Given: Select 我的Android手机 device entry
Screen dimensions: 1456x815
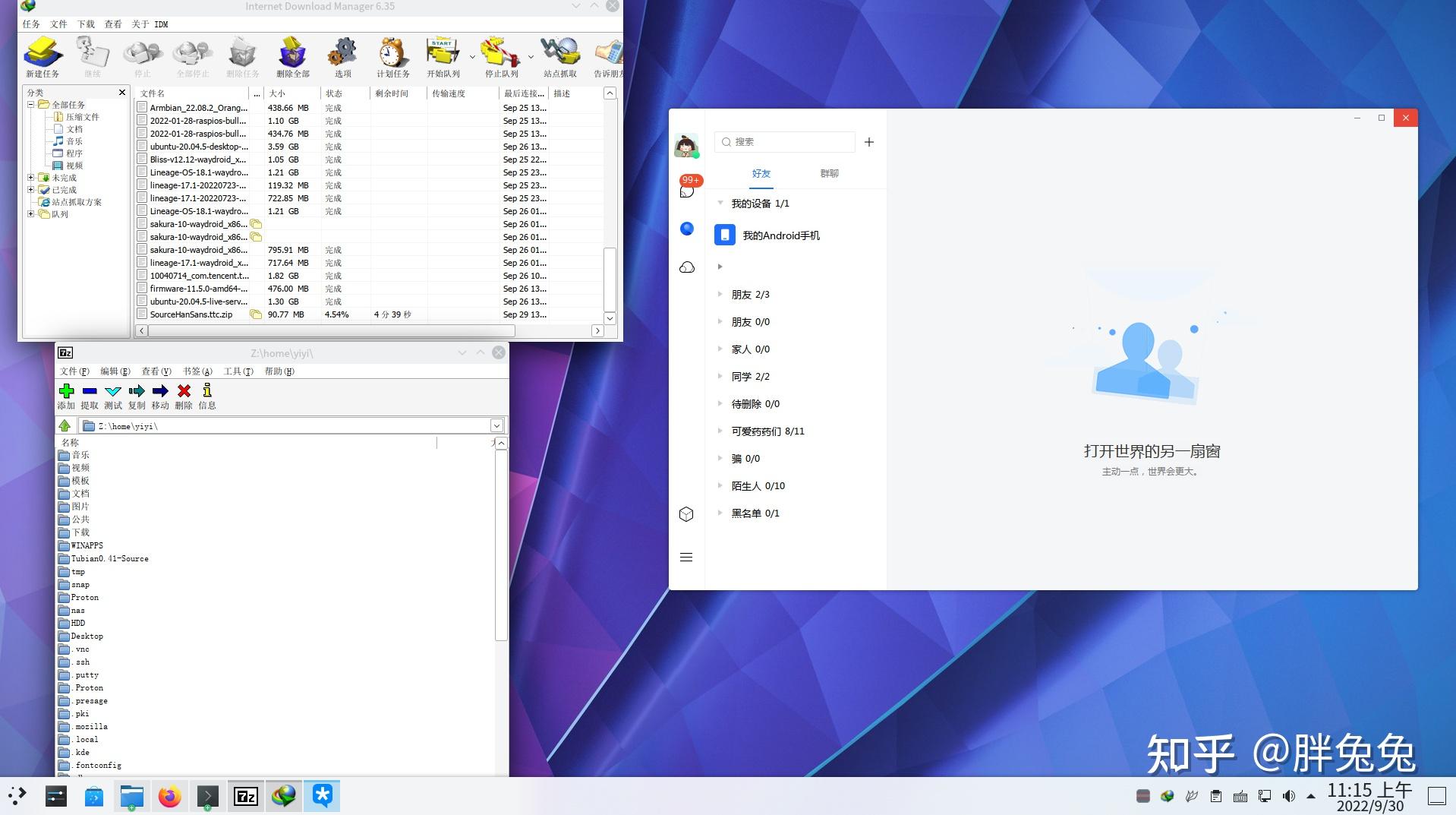Looking at the screenshot, I should (x=796, y=235).
